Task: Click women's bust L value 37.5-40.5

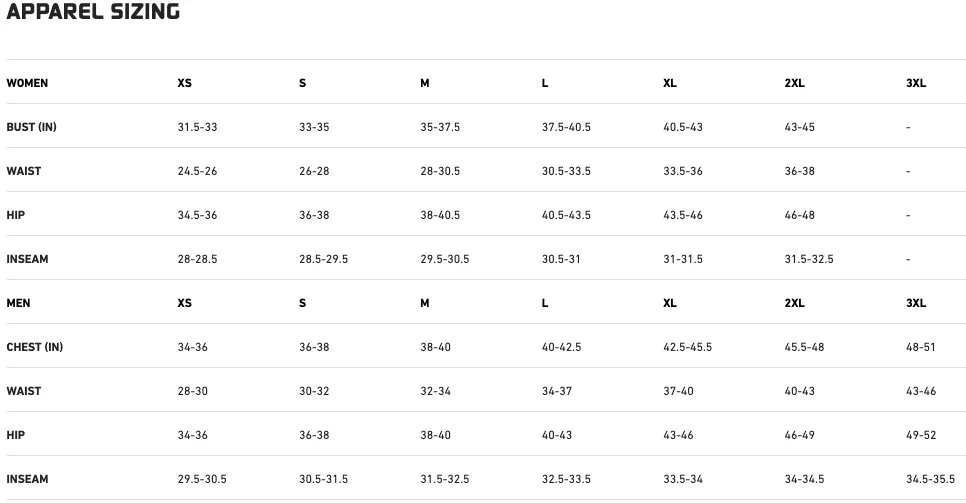Action: coord(566,127)
